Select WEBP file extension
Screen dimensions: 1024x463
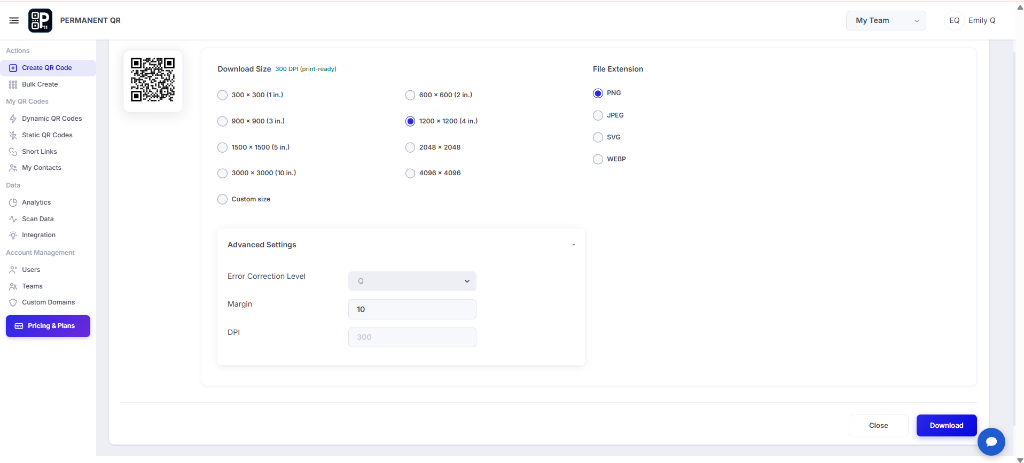598,159
